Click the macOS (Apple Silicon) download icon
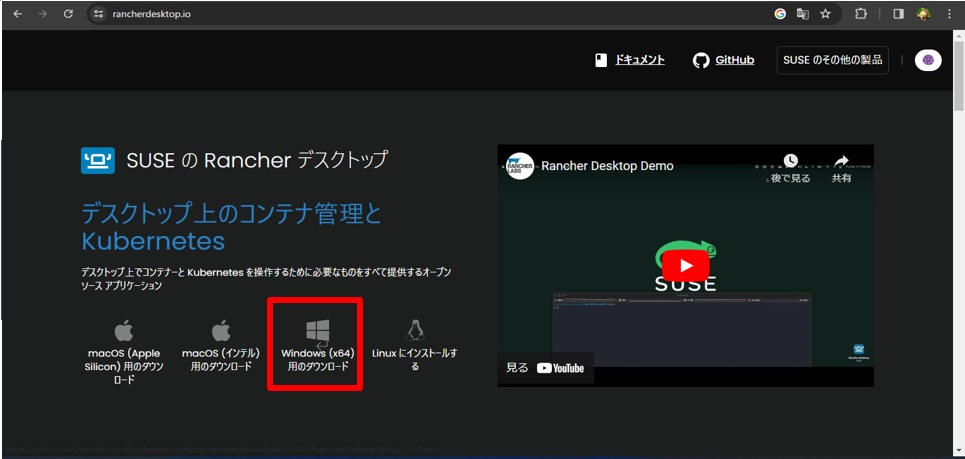The width and height of the screenshot is (965, 459). coord(124,331)
